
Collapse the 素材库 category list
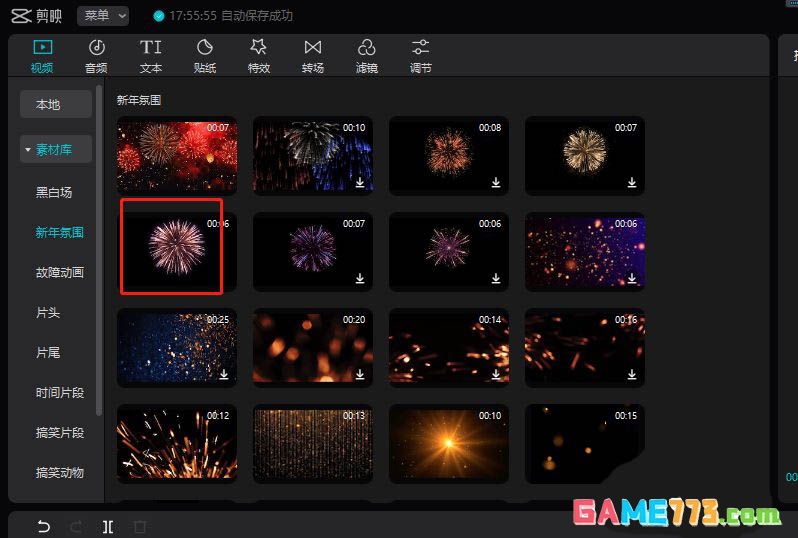(x=28, y=150)
